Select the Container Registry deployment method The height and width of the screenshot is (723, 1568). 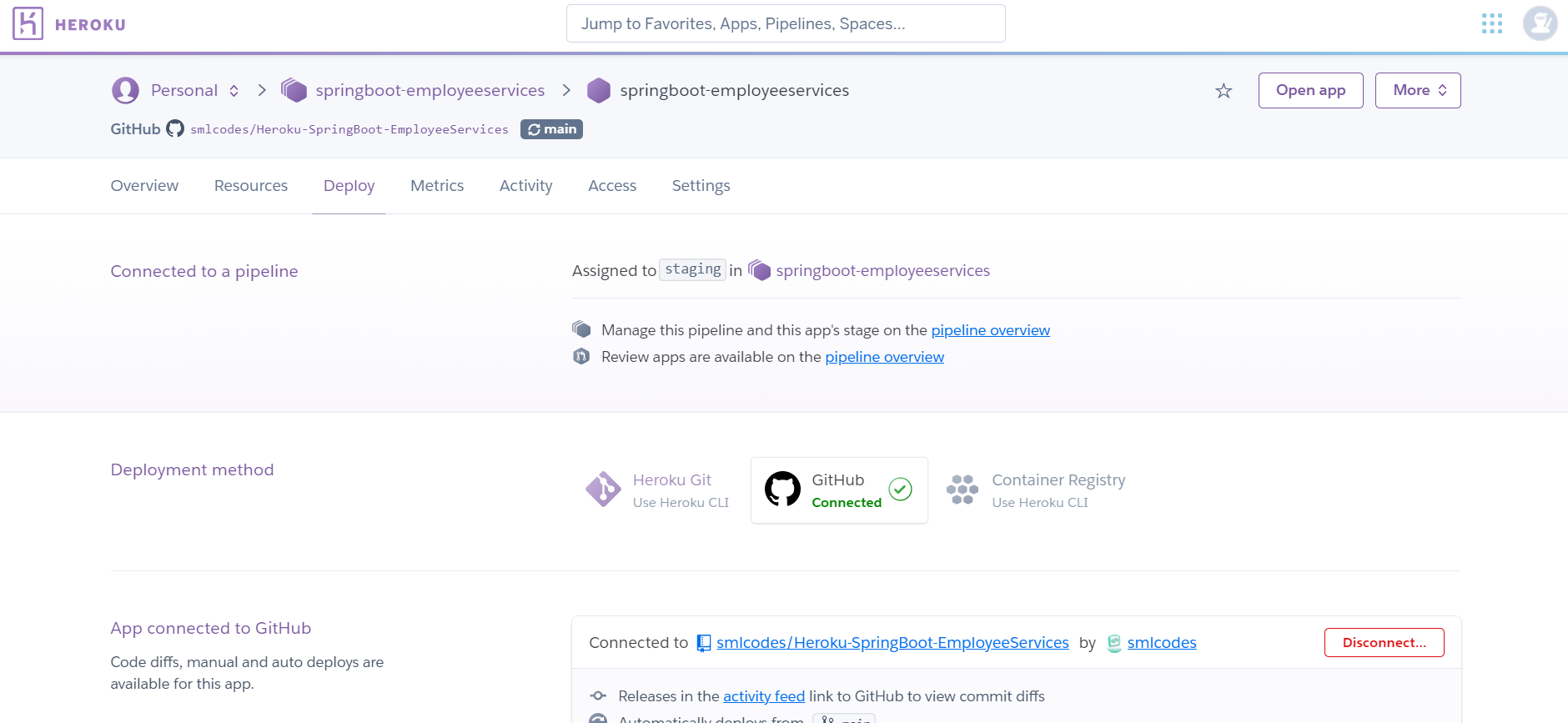[1037, 490]
